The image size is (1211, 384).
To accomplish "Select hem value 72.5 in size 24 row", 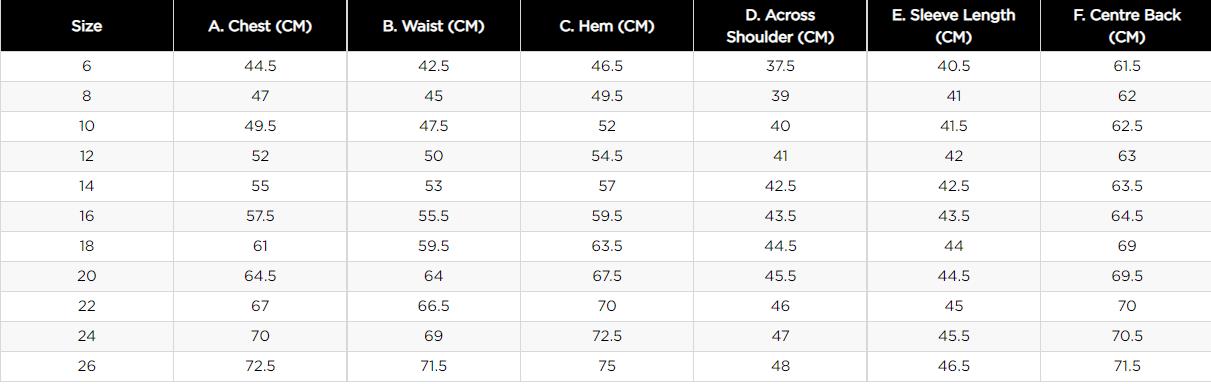I will (x=607, y=336).
